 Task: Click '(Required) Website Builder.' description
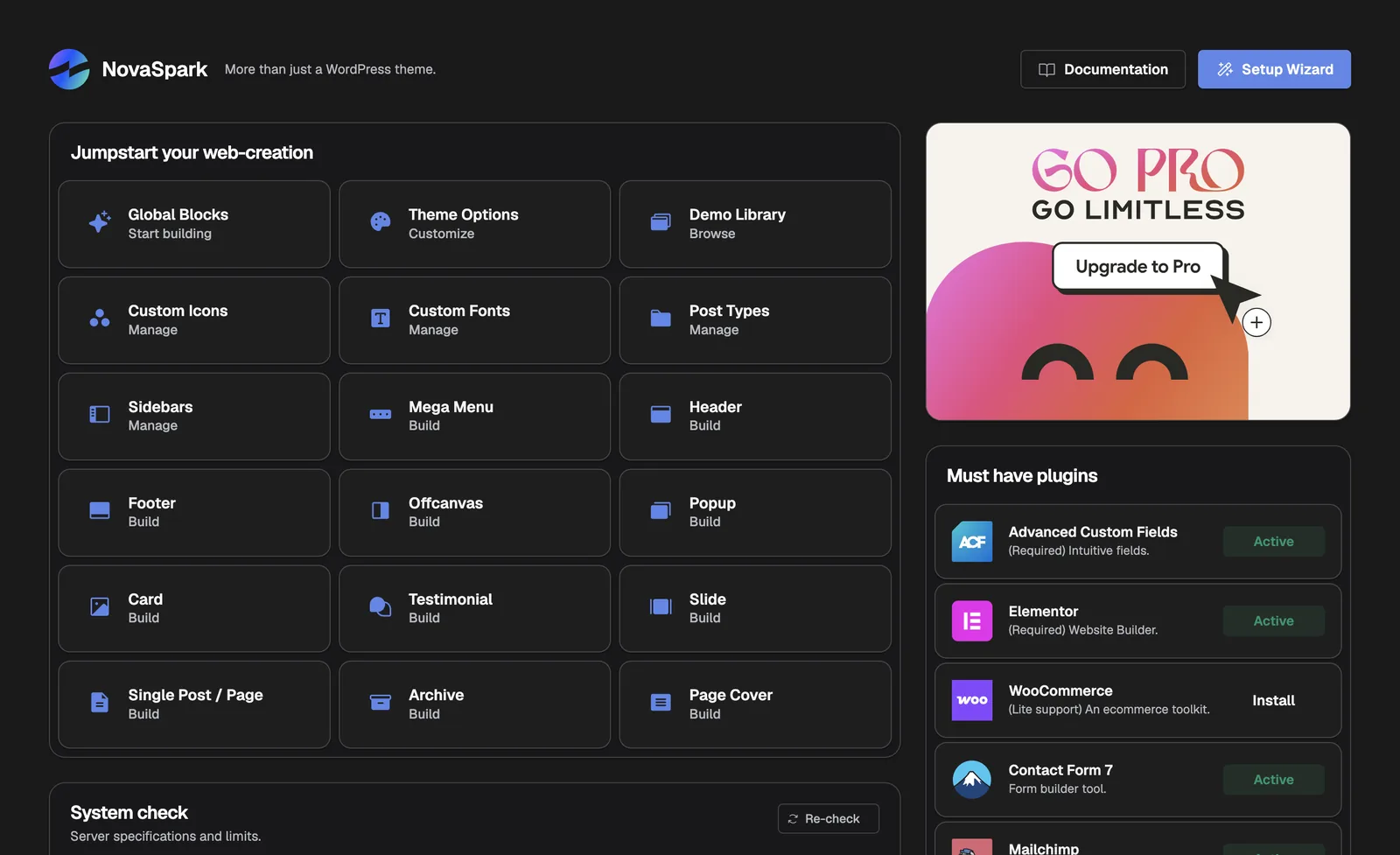[x=1083, y=630]
